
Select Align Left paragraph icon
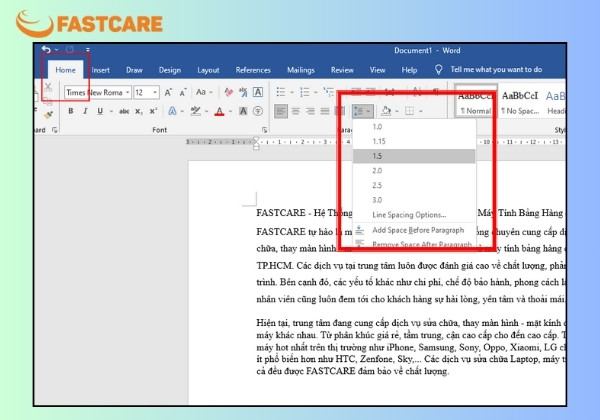[281, 111]
